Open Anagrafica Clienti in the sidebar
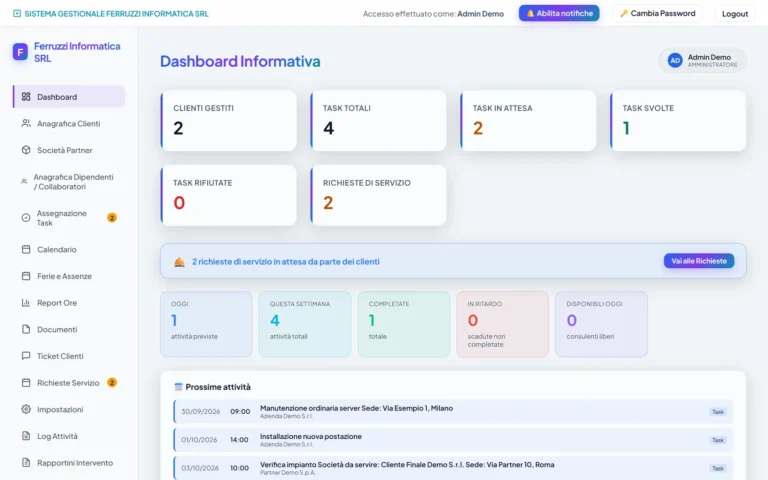The image size is (768, 480). click(69, 123)
